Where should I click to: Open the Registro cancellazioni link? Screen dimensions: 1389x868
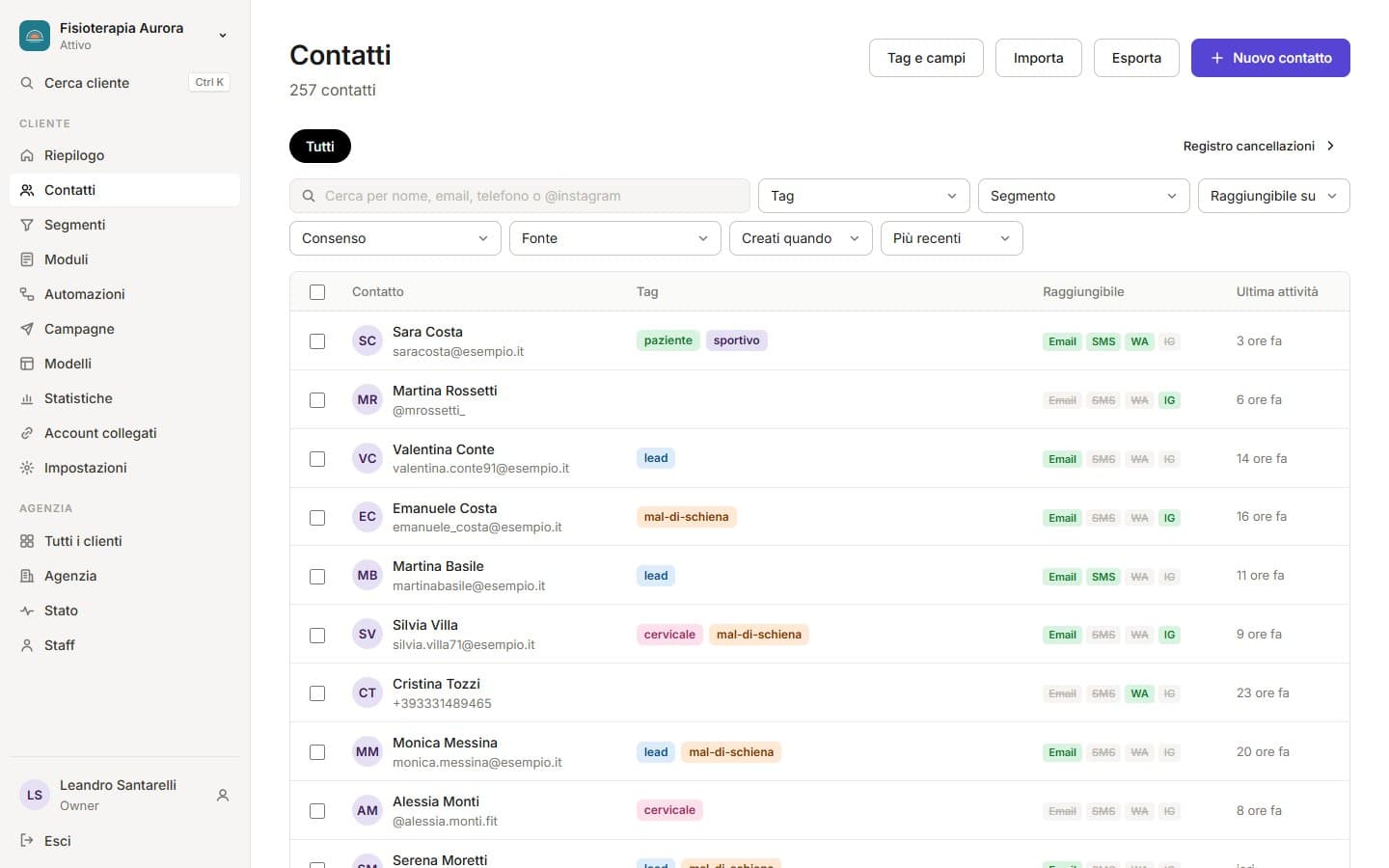click(x=1259, y=146)
